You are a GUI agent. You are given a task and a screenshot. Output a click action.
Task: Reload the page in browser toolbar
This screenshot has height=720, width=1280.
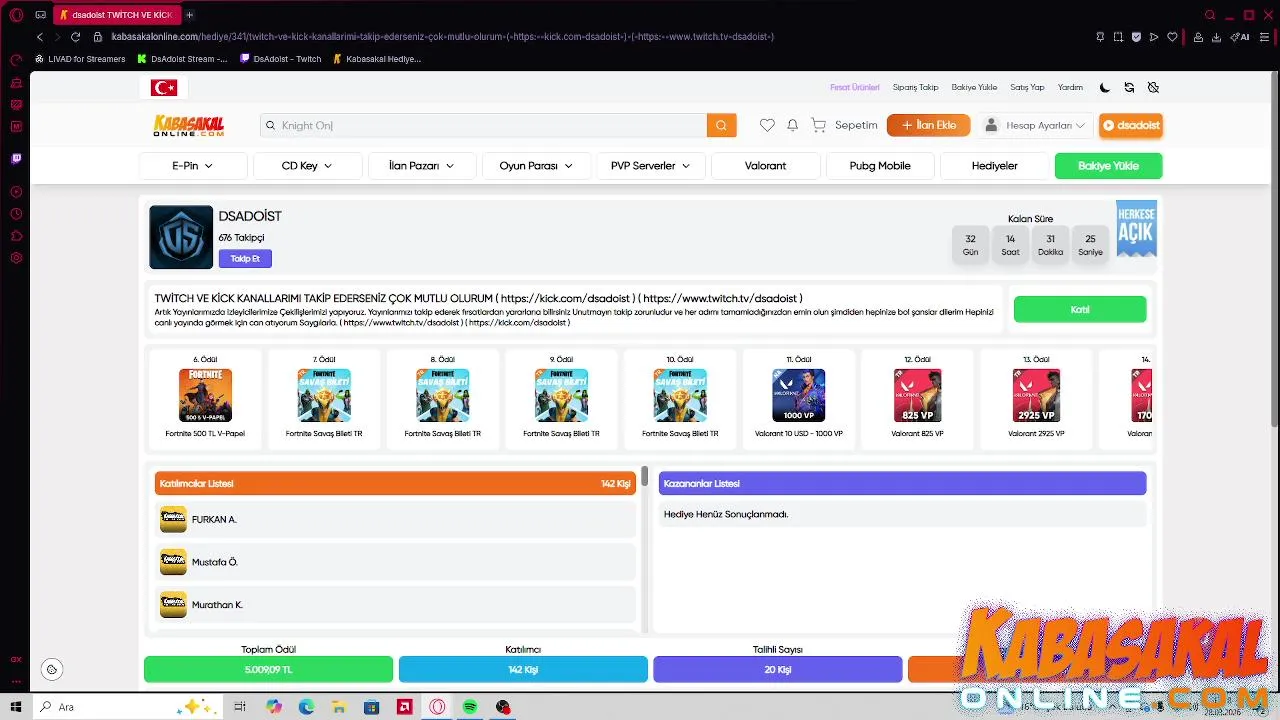(75, 37)
